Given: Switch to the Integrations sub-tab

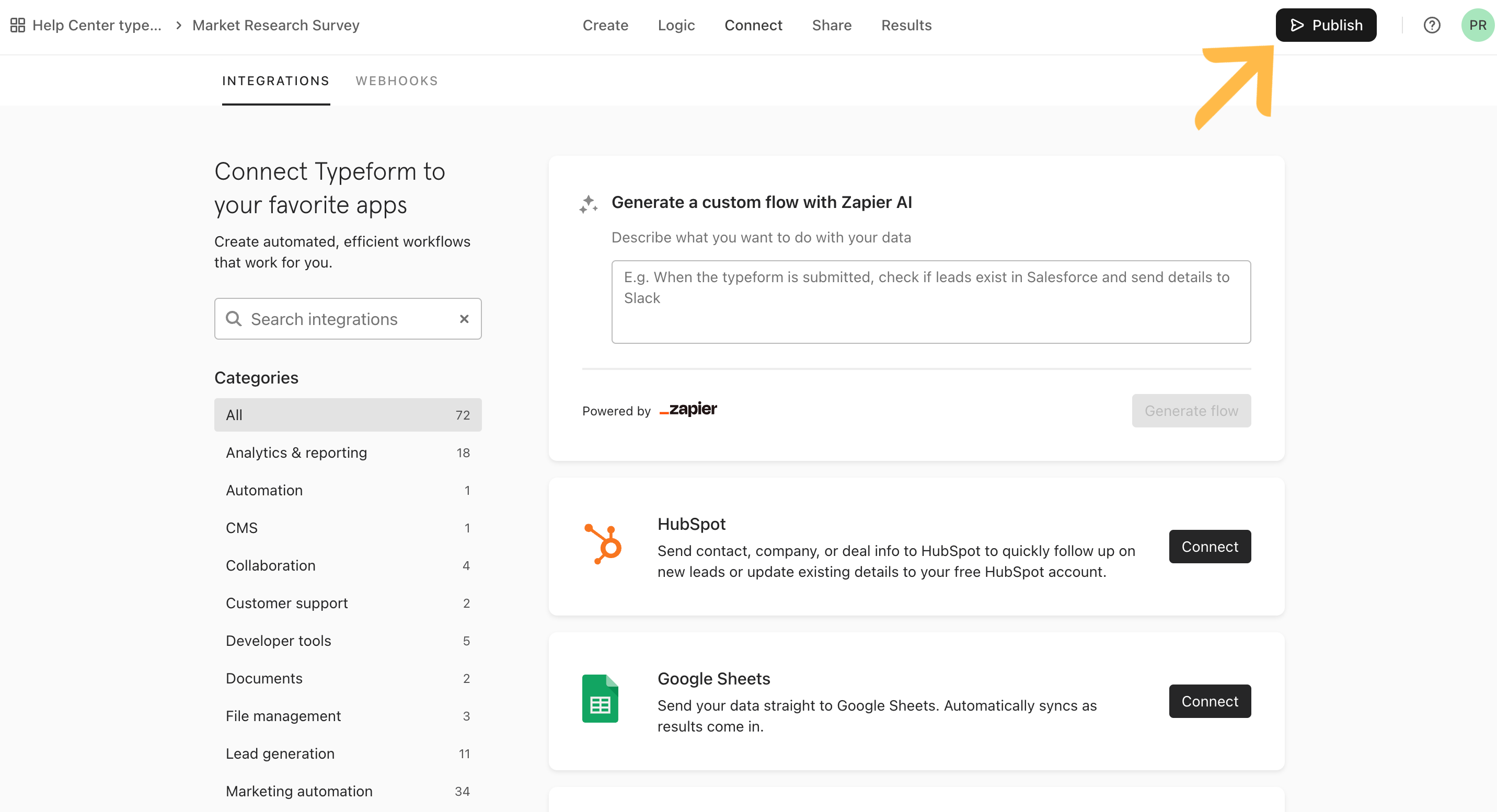Looking at the screenshot, I should (275, 82).
